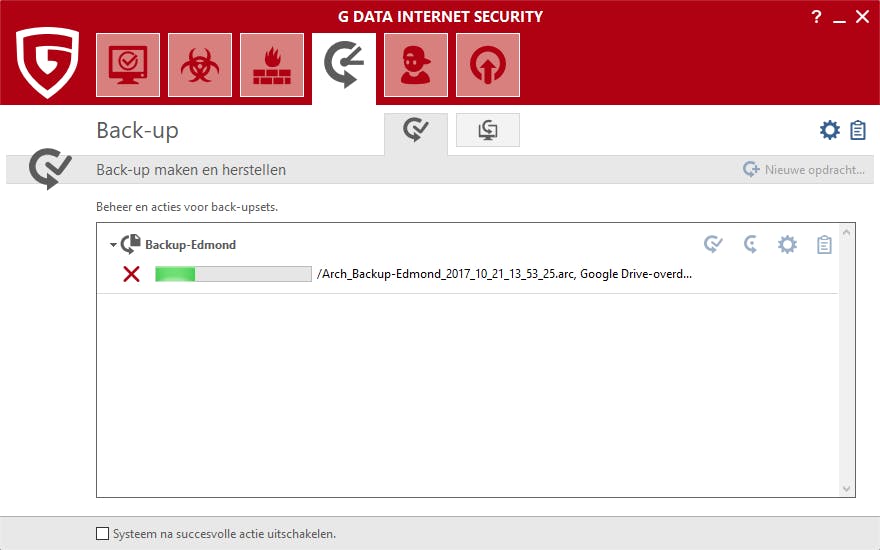
Task: Open back-up logs clipboard icon at top
Action: [x=858, y=130]
